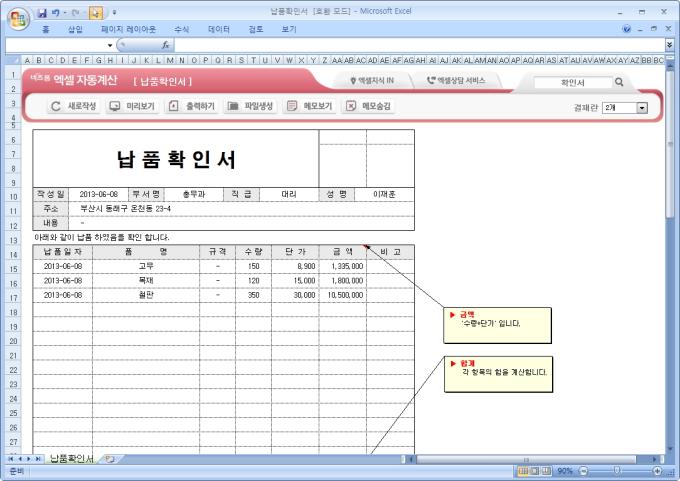Screen dimensions: 680x481
Task: Select the 단가 cell 15,000
Action: 295,281
